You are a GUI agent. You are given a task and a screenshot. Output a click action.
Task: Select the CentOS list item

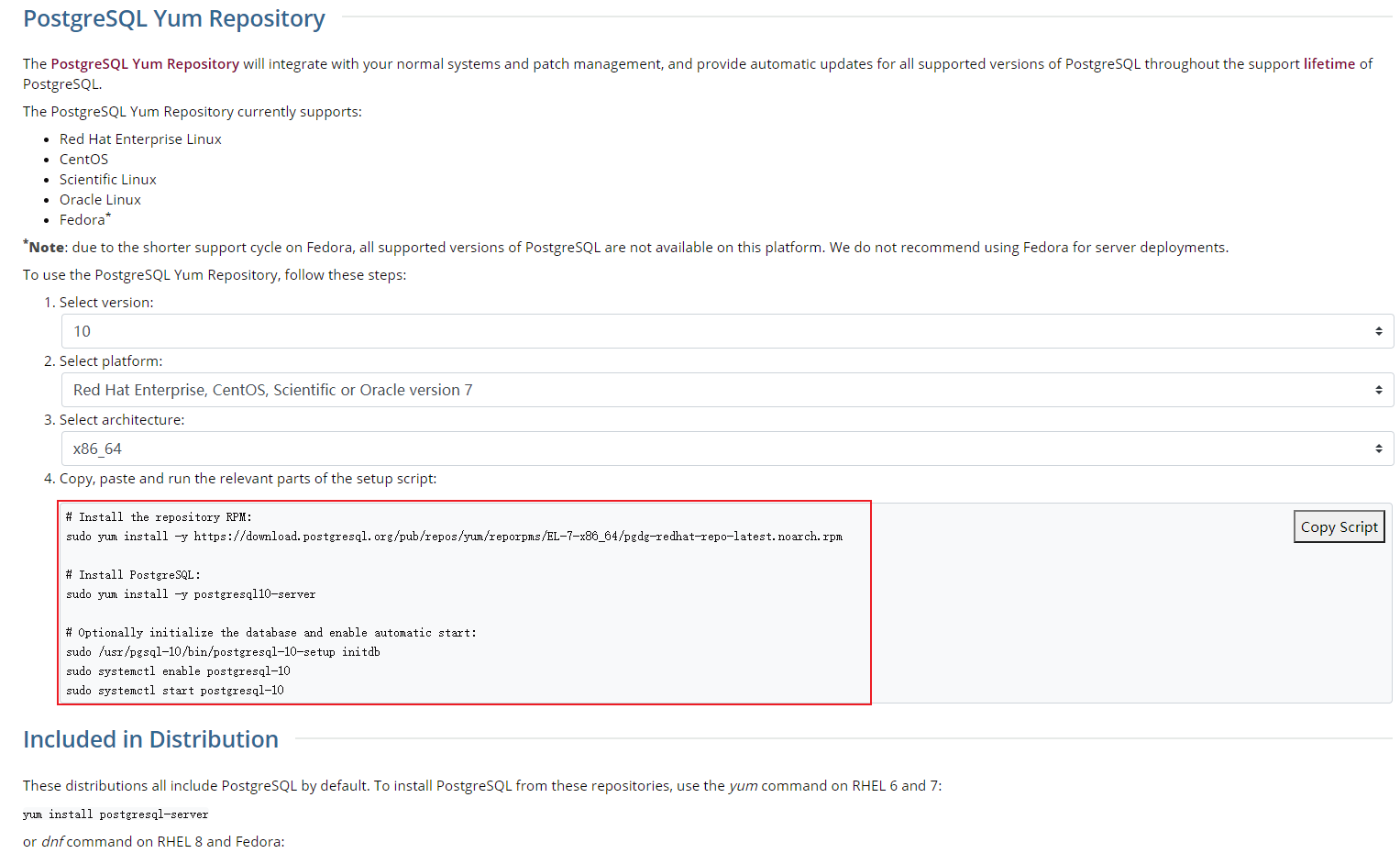coord(83,159)
